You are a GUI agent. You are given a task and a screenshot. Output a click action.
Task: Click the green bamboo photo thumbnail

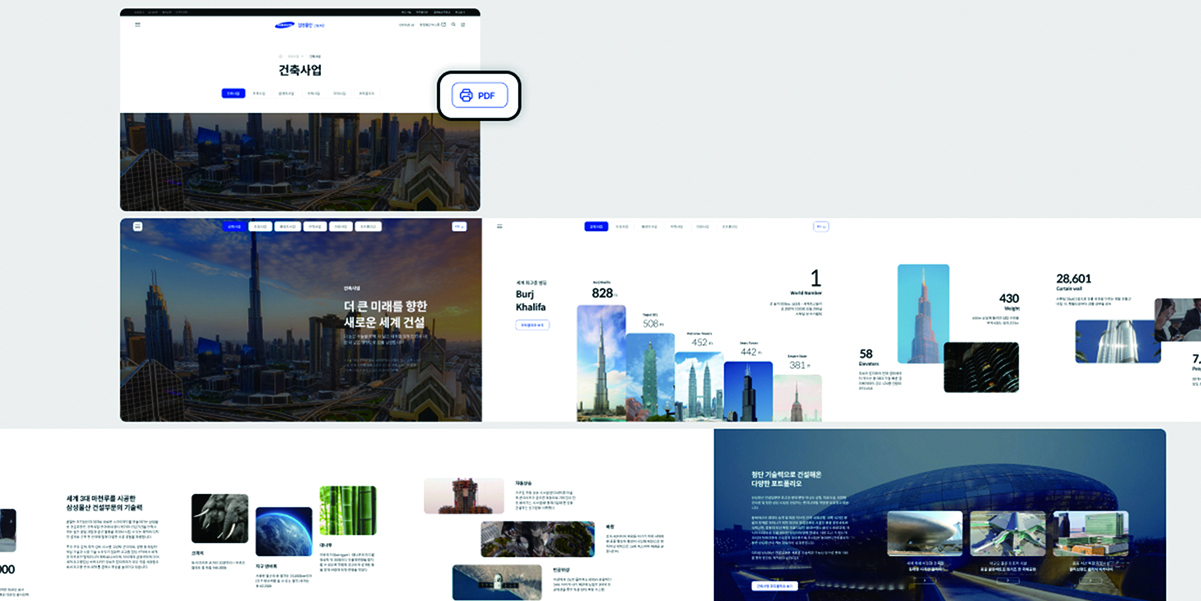pyautogui.click(x=347, y=510)
